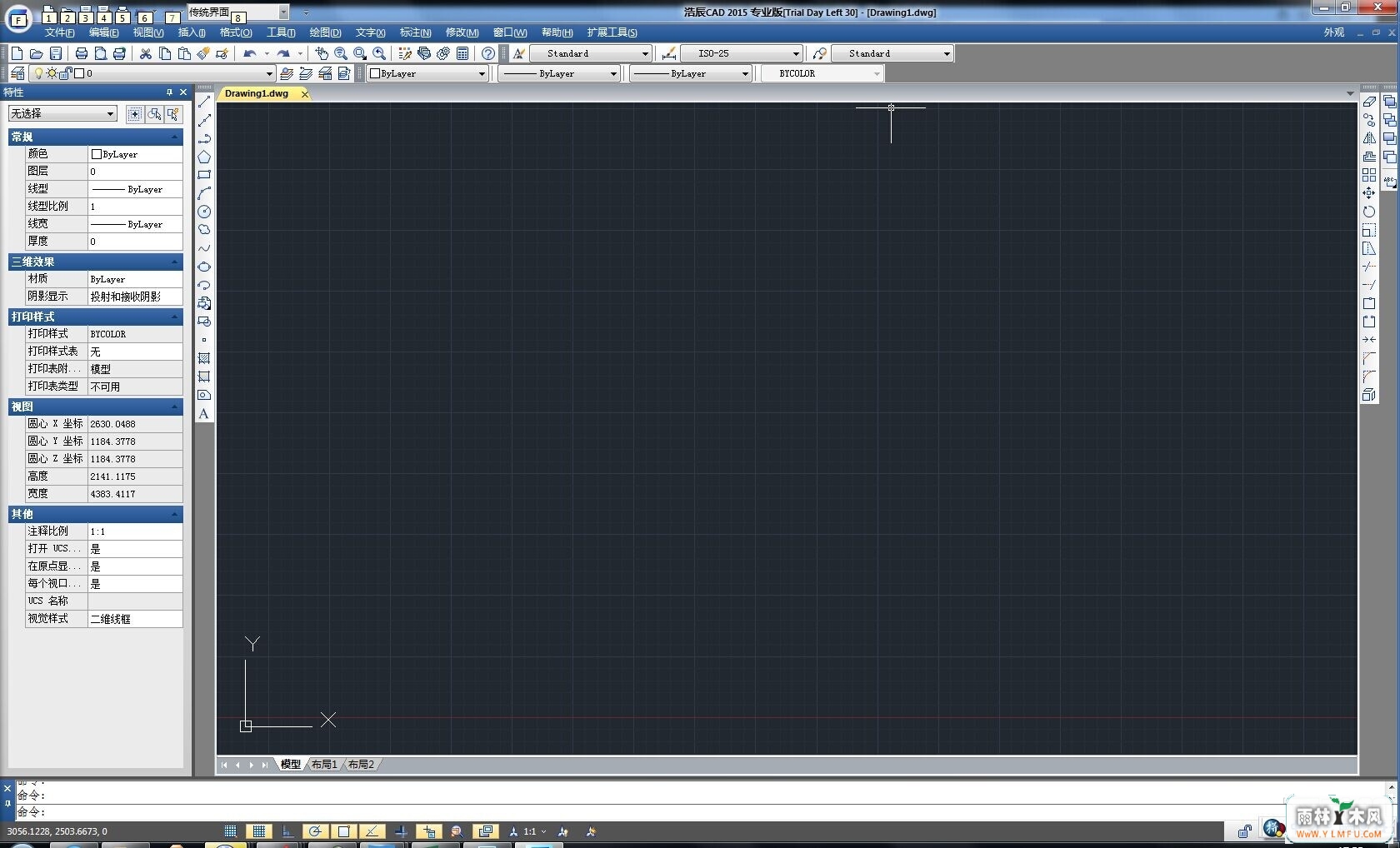The width and height of the screenshot is (1400, 848).
Task: Activate the Pan hand tool
Action: (x=322, y=53)
